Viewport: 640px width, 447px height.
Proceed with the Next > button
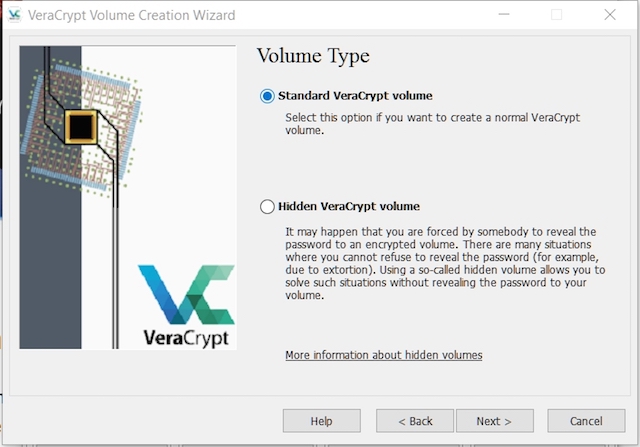pyautogui.click(x=495, y=421)
